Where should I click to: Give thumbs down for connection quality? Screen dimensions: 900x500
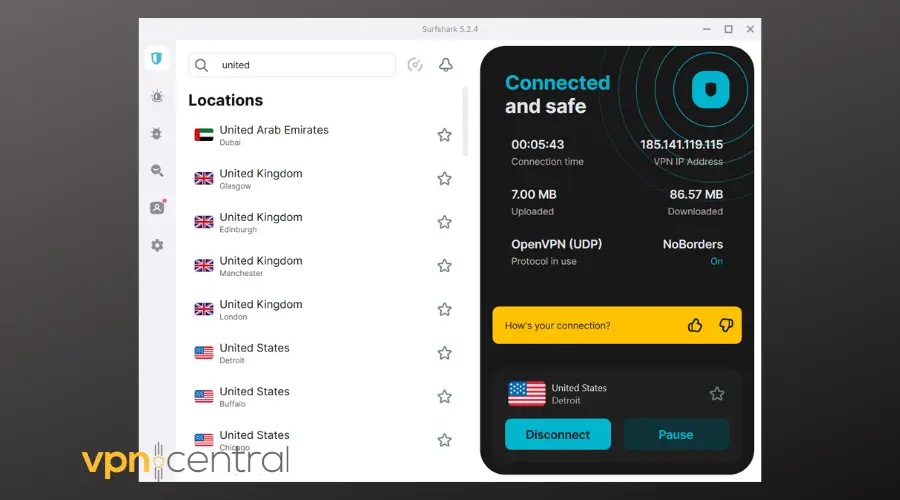point(726,325)
